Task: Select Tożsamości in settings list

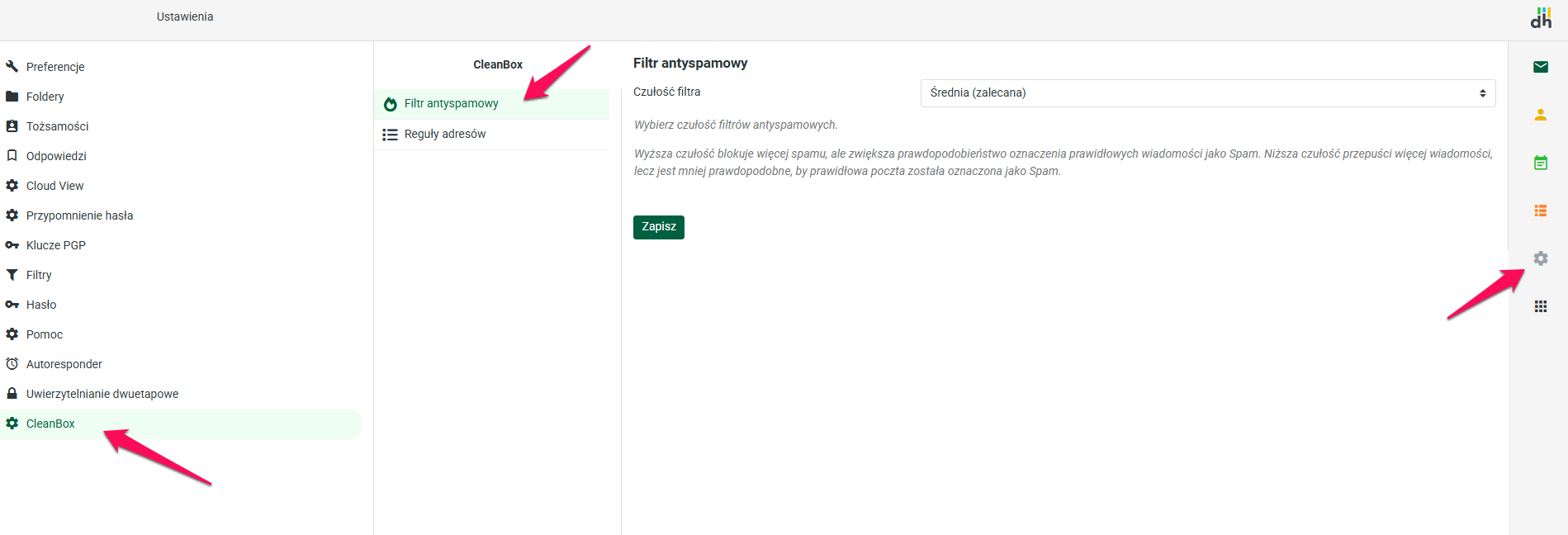Action: click(57, 126)
